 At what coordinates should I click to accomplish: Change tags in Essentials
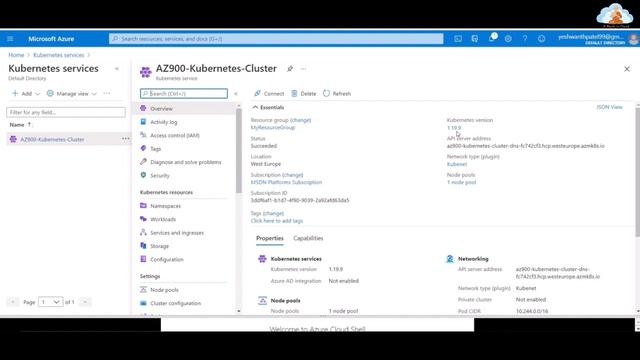[273, 213]
